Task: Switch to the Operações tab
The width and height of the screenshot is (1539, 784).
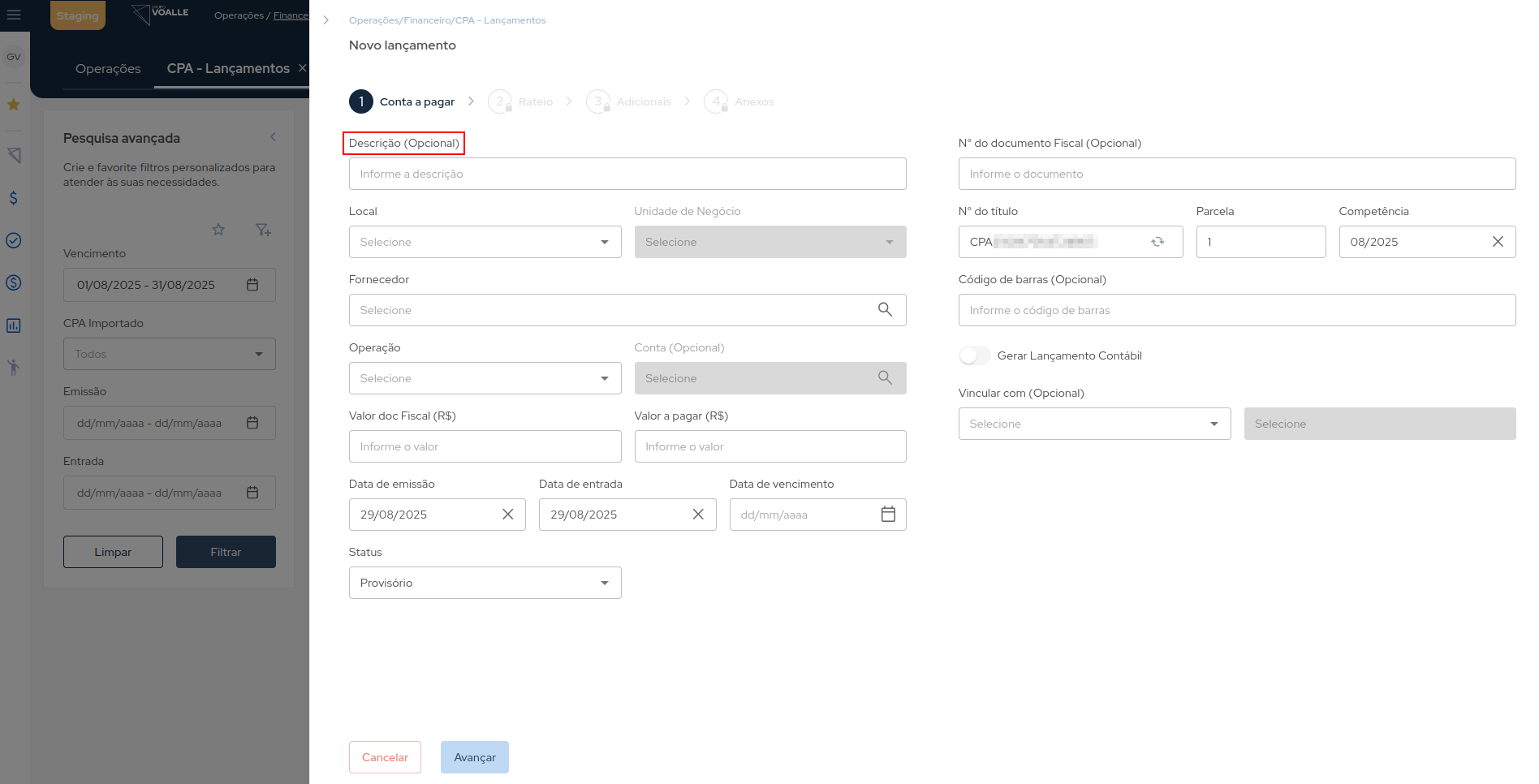Action: click(108, 69)
